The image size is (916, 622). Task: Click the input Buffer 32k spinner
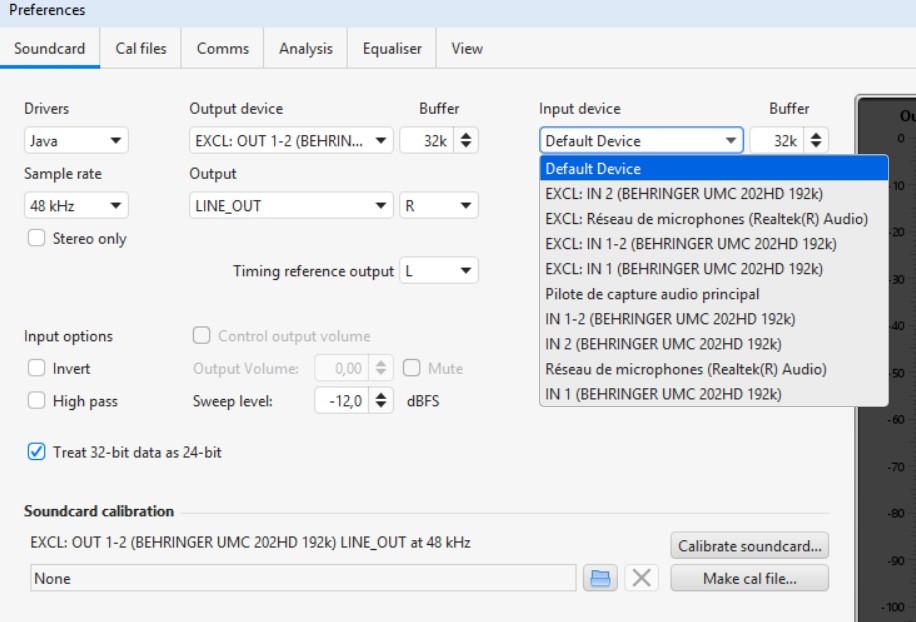click(x=817, y=141)
